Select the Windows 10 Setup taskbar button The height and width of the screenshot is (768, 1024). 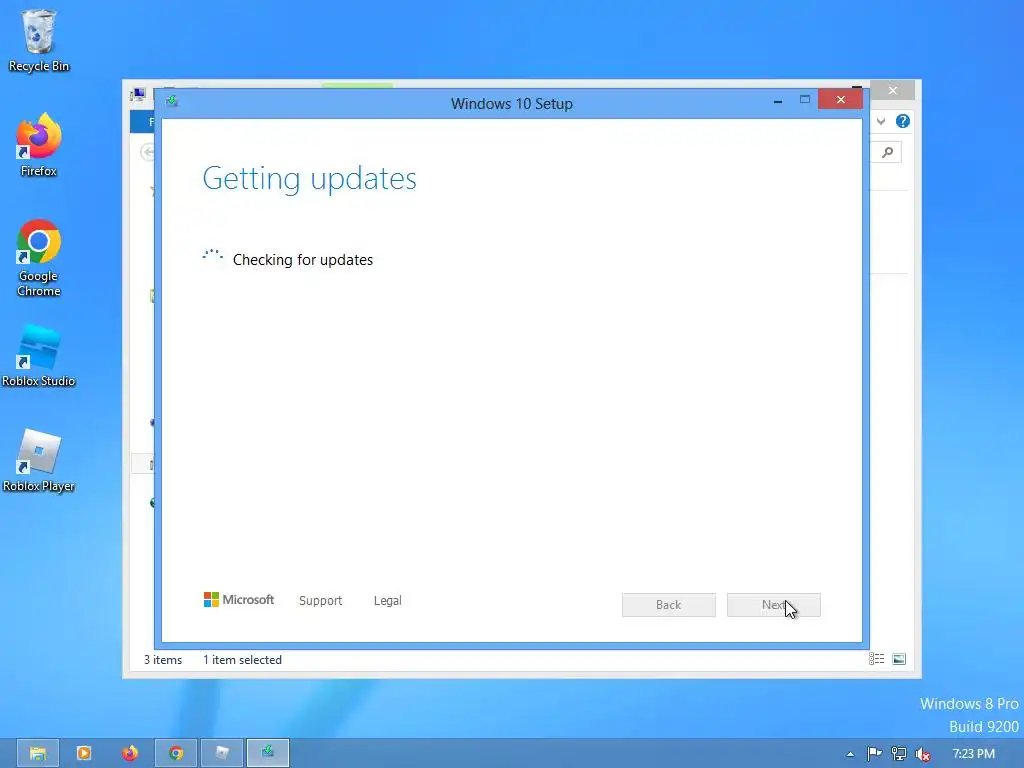pyautogui.click(x=268, y=753)
